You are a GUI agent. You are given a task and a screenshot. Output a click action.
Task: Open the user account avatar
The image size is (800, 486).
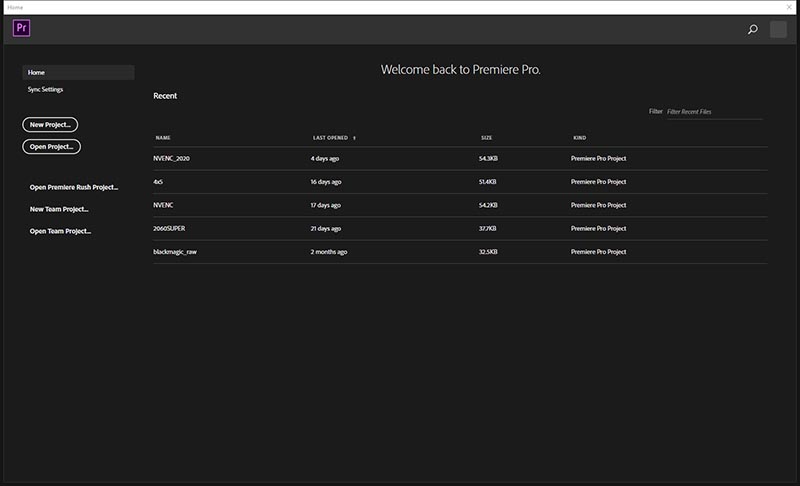pos(778,30)
